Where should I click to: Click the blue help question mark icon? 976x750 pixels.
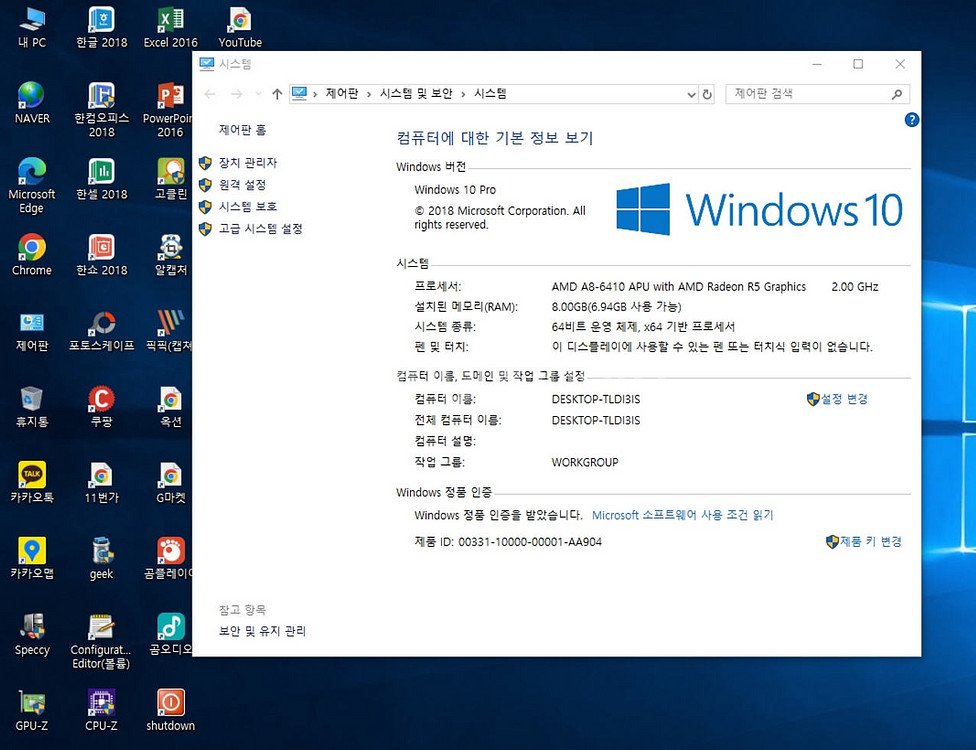911,120
